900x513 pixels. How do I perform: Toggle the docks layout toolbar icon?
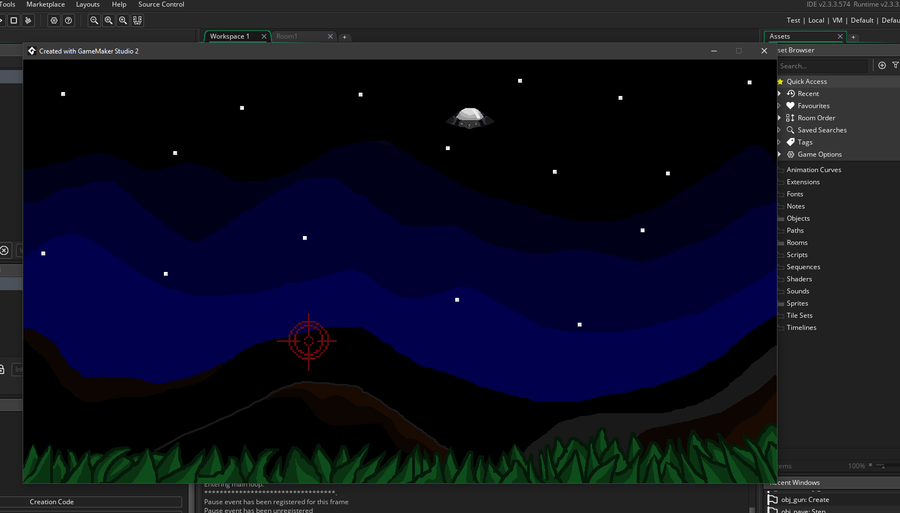(137, 20)
